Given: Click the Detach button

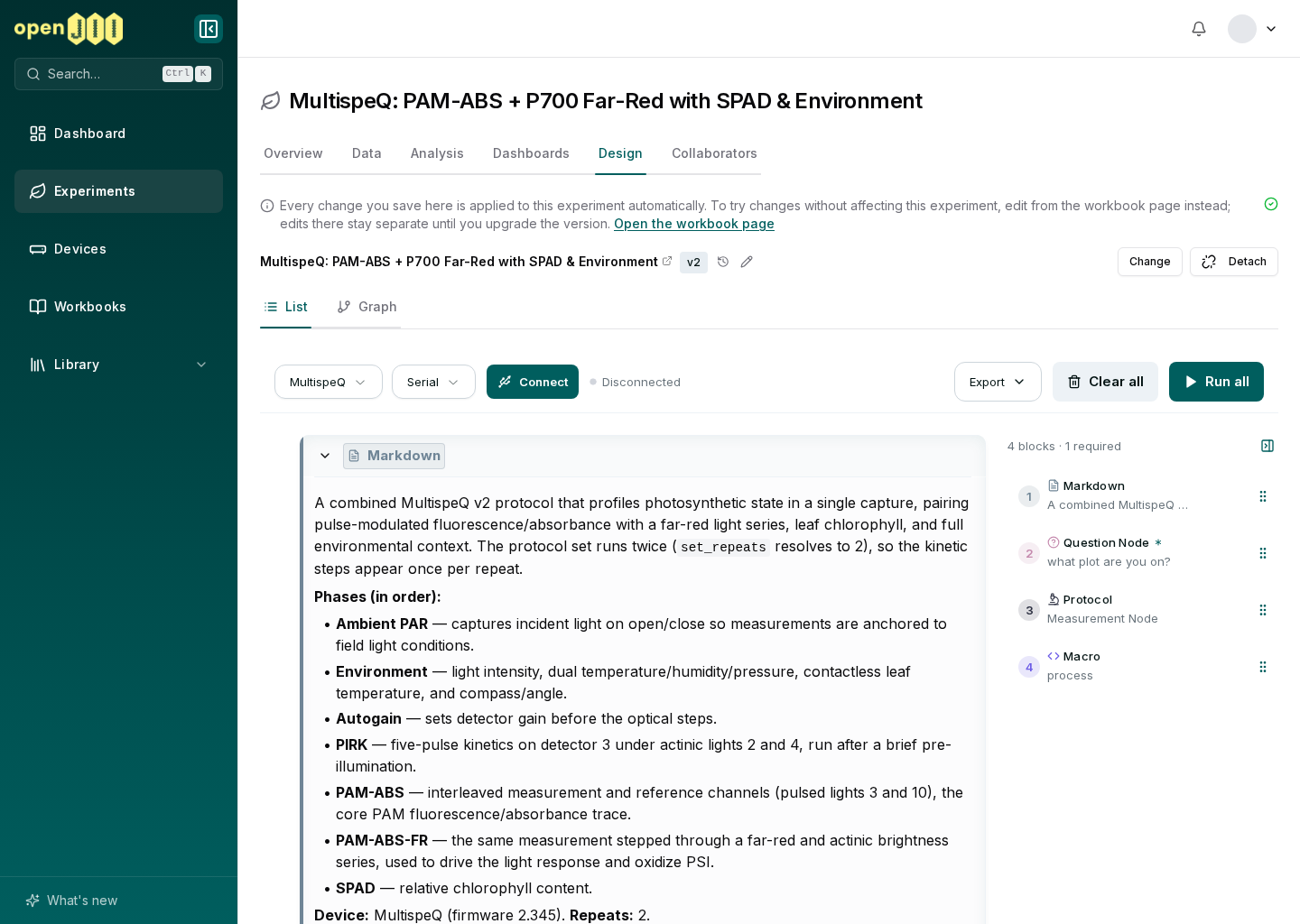Looking at the screenshot, I should tap(1233, 262).
